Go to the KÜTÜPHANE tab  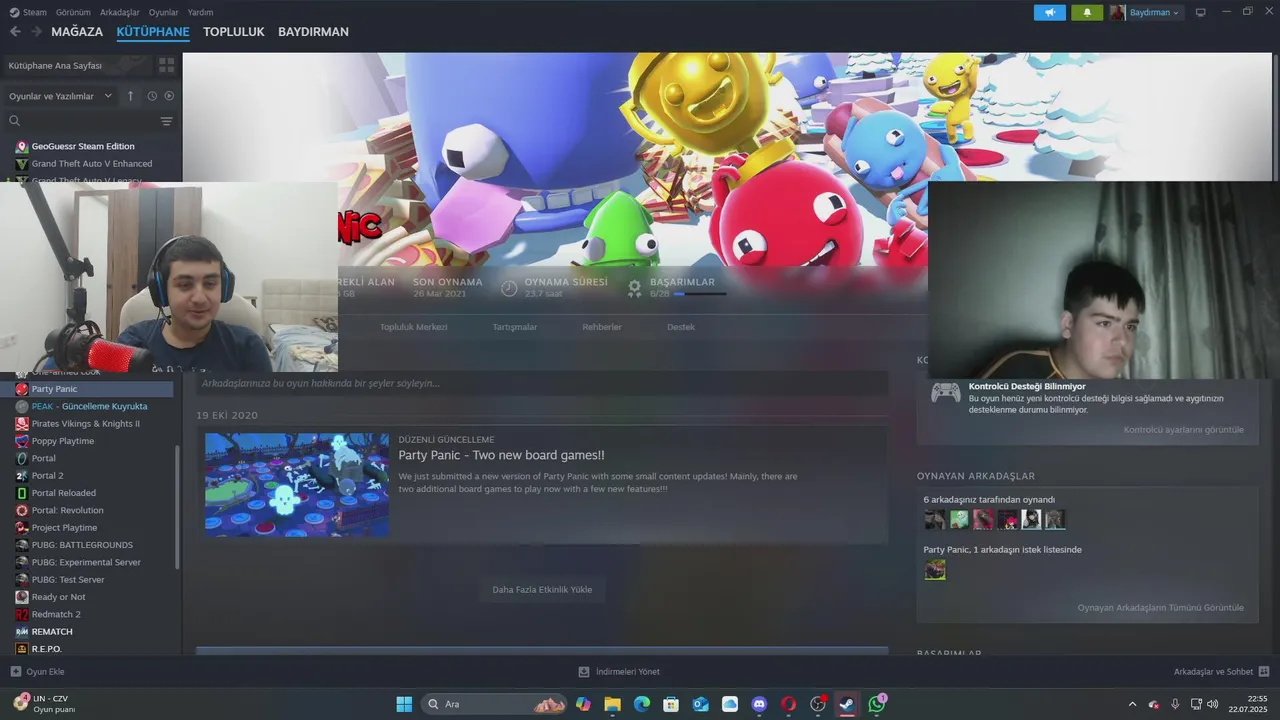click(x=153, y=32)
